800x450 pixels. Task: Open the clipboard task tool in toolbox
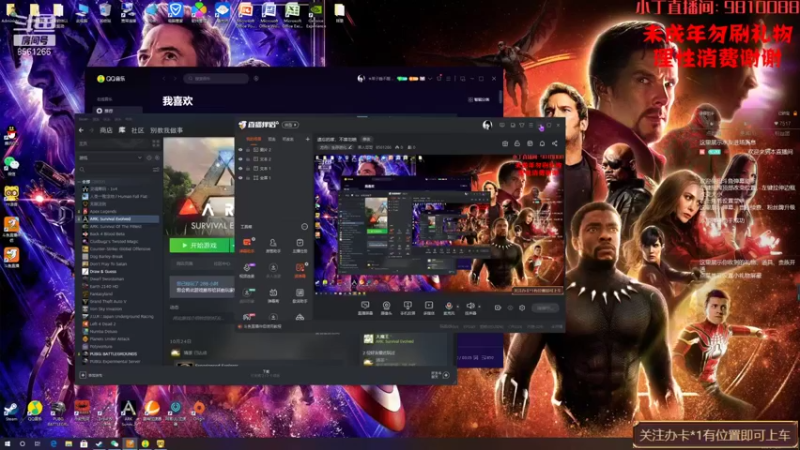(x=299, y=244)
